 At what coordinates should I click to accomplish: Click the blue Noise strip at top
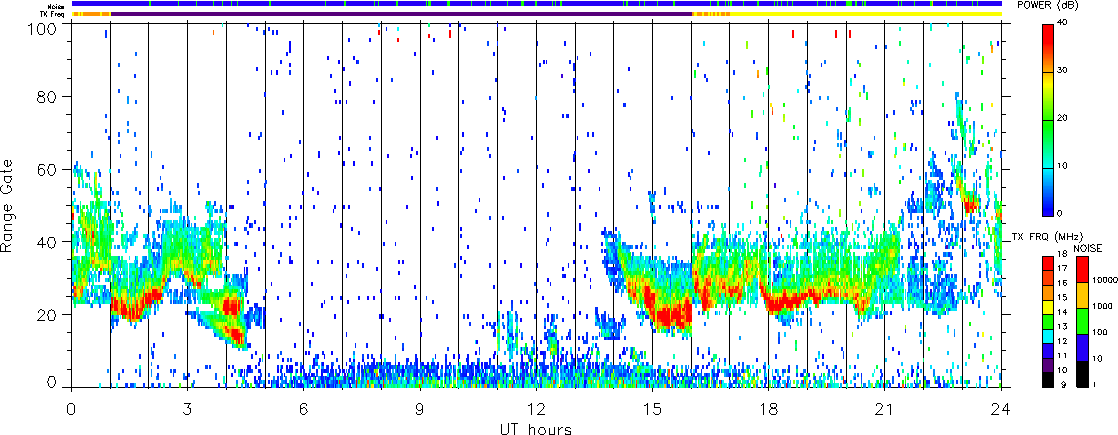[536, 4]
